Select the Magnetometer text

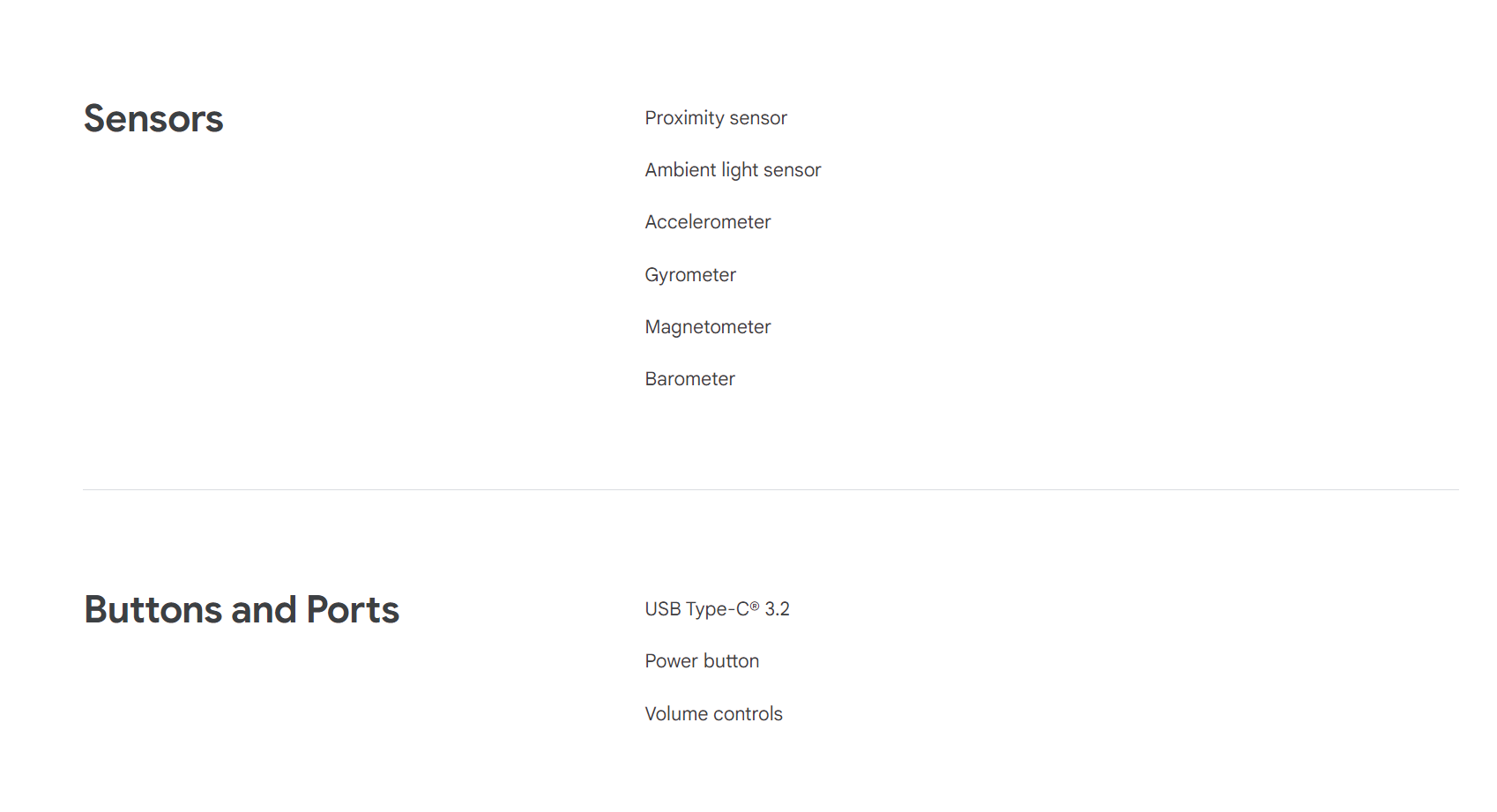[x=708, y=327]
